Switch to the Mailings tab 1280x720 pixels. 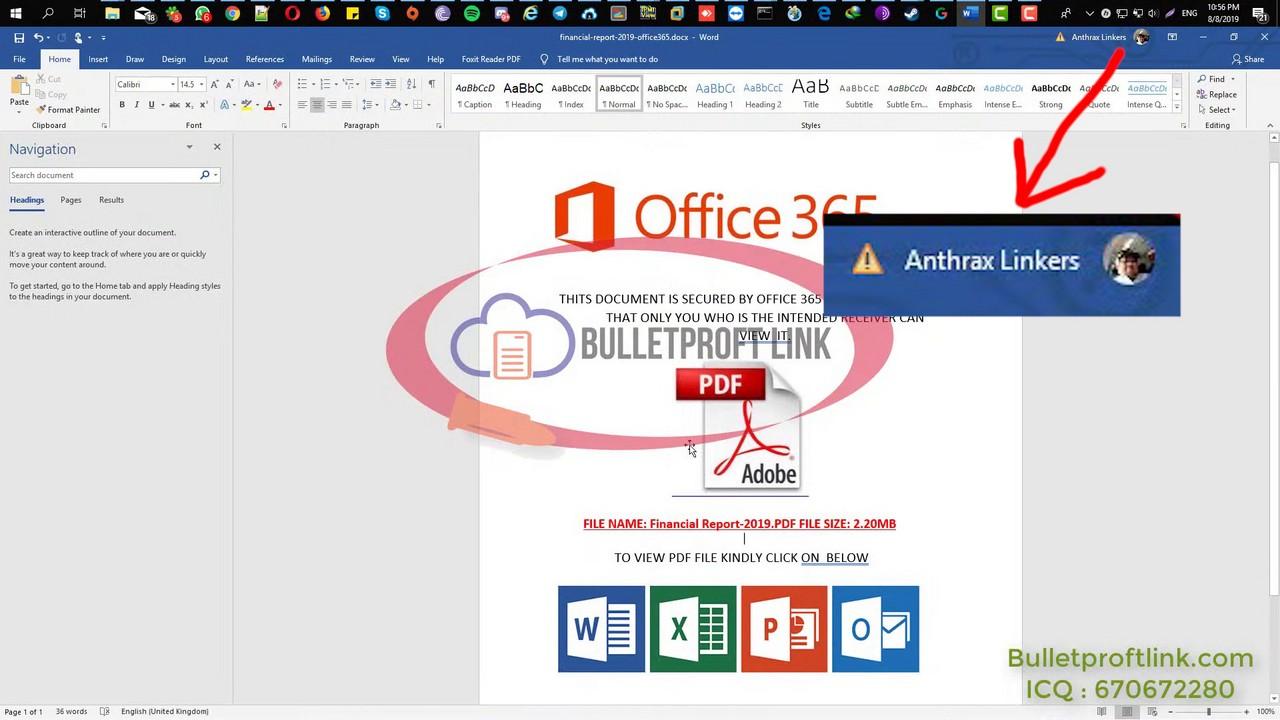(x=317, y=59)
